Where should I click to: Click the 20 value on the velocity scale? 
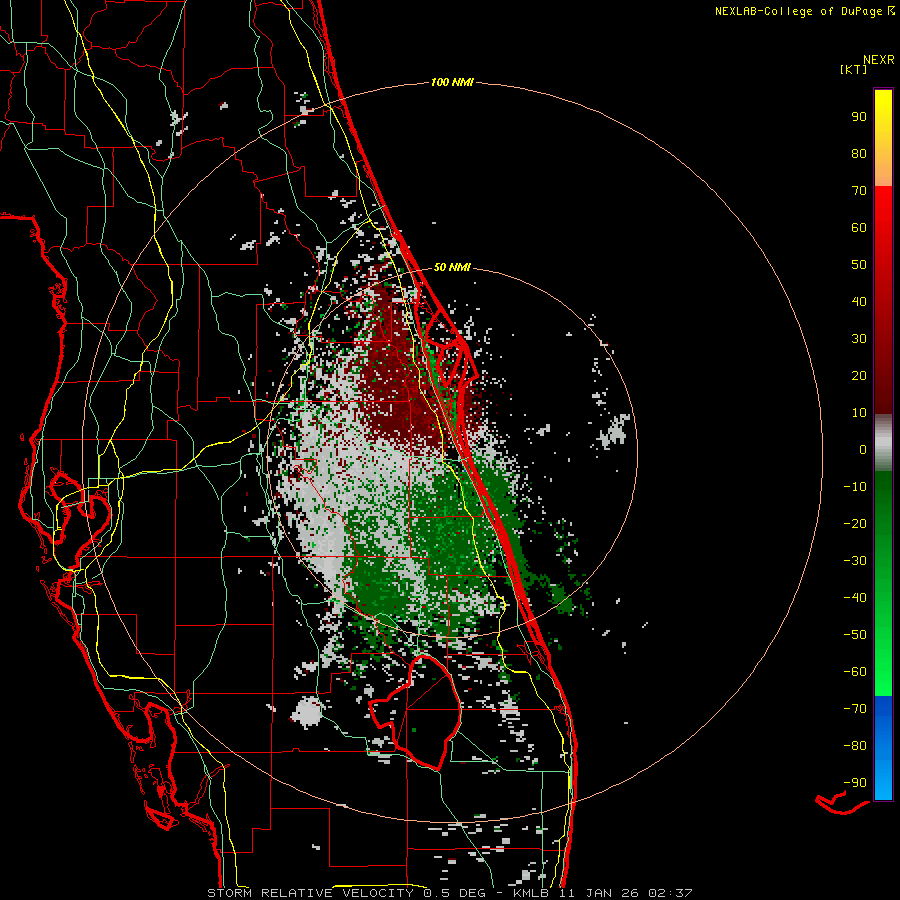click(x=859, y=375)
